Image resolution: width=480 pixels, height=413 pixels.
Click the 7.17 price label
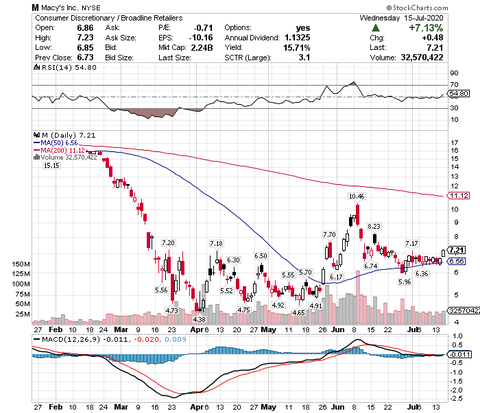[411, 244]
